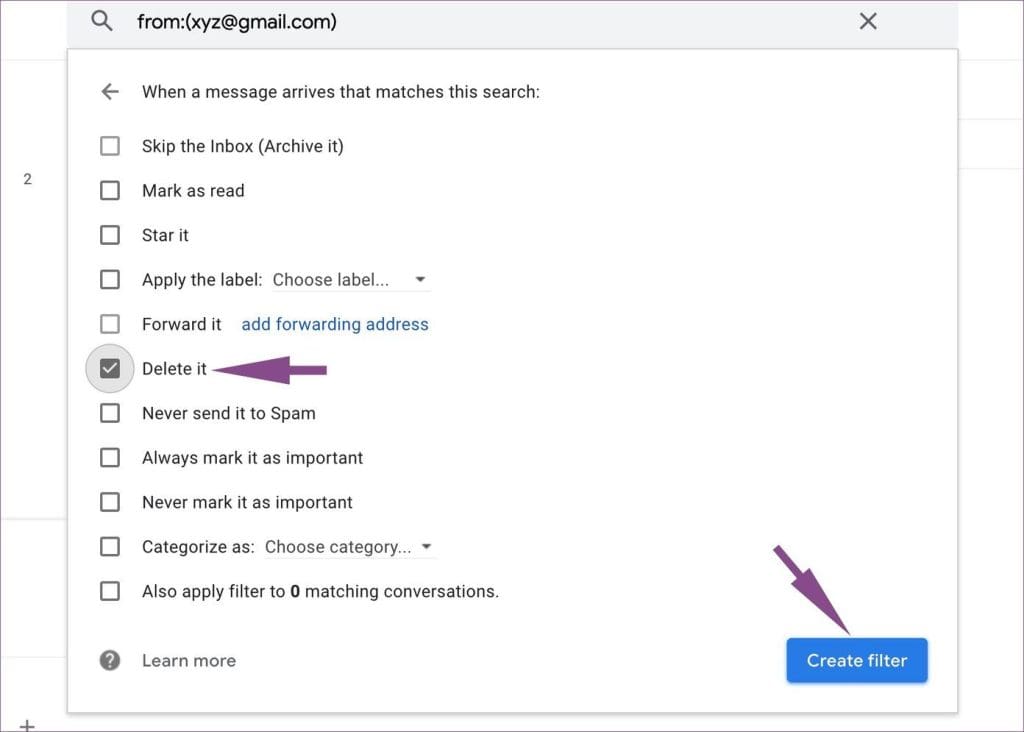Enable Never mark it as important
This screenshot has width=1024, height=732.
point(110,501)
